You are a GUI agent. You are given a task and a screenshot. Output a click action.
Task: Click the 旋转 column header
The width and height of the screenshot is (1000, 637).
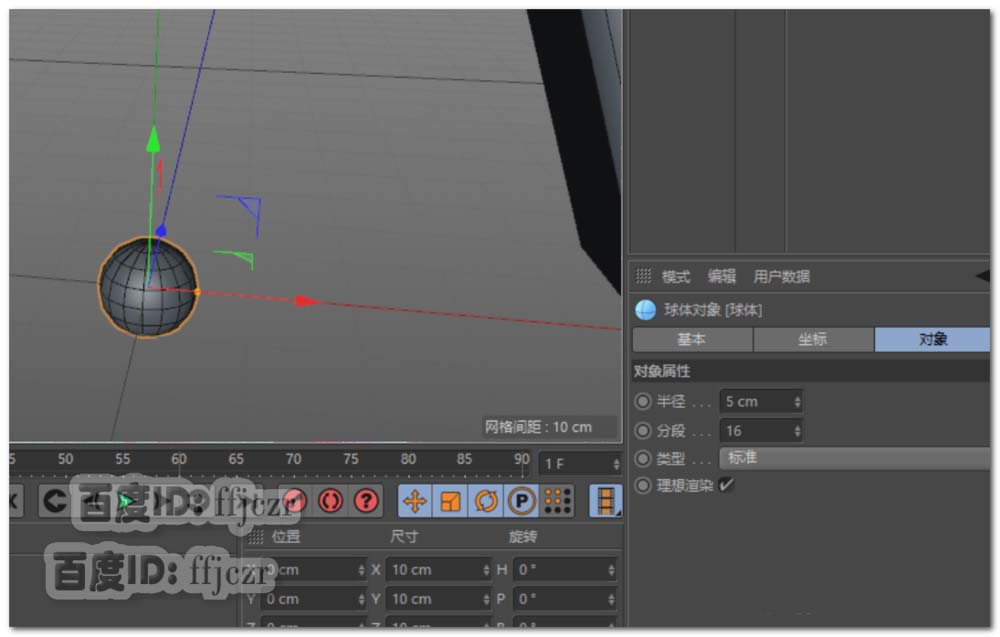523,537
